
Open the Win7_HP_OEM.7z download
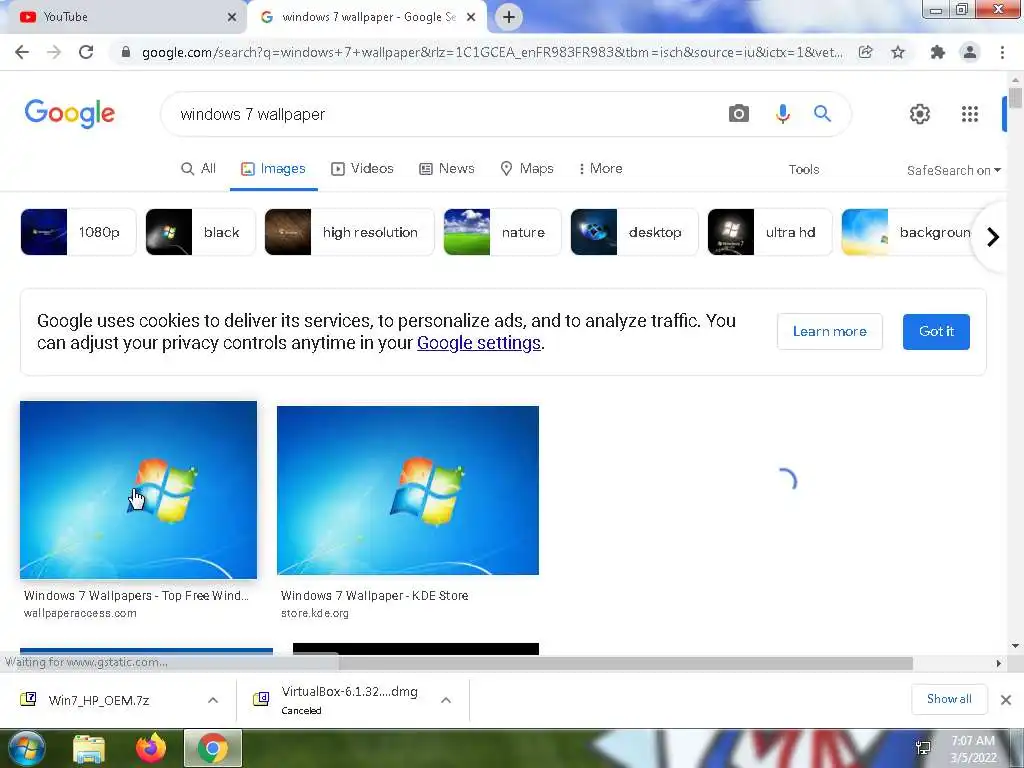pos(98,700)
